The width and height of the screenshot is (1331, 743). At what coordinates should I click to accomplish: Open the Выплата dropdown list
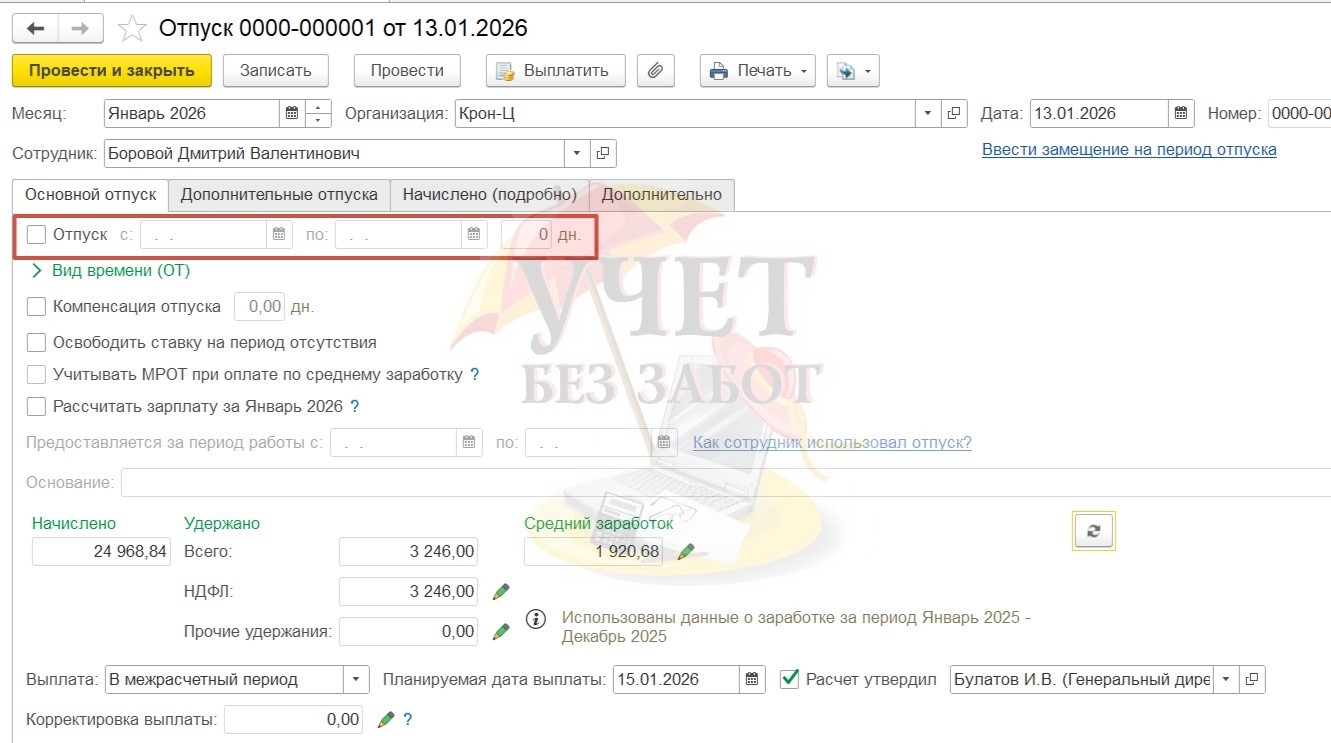[x=357, y=680]
